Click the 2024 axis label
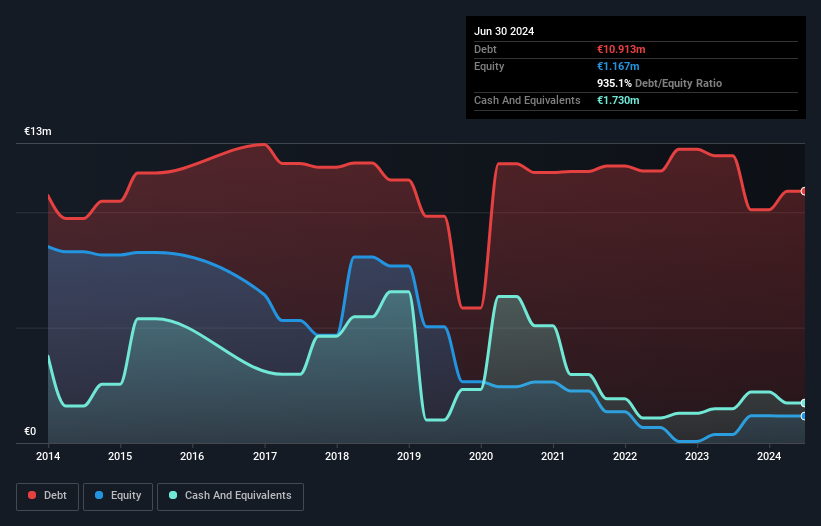The image size is (821, 526). point(769,456)
